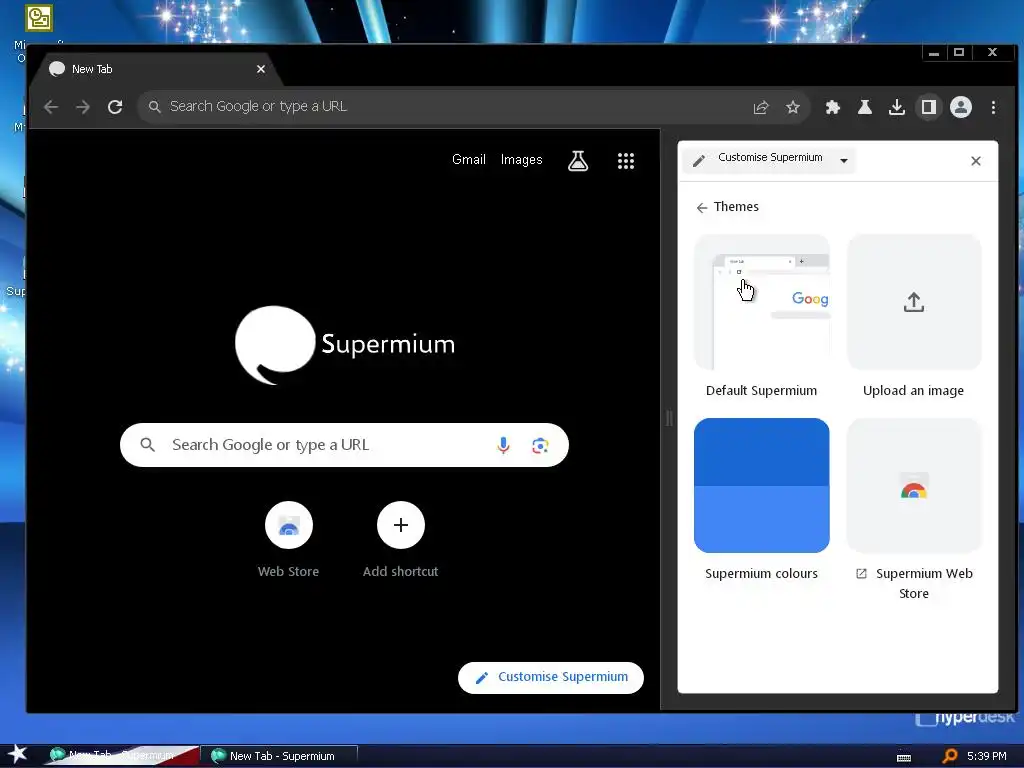Viewport: 1024px width, 768px height.
Task: Start voice search with the microphone icon
Action: coord(503,445)
